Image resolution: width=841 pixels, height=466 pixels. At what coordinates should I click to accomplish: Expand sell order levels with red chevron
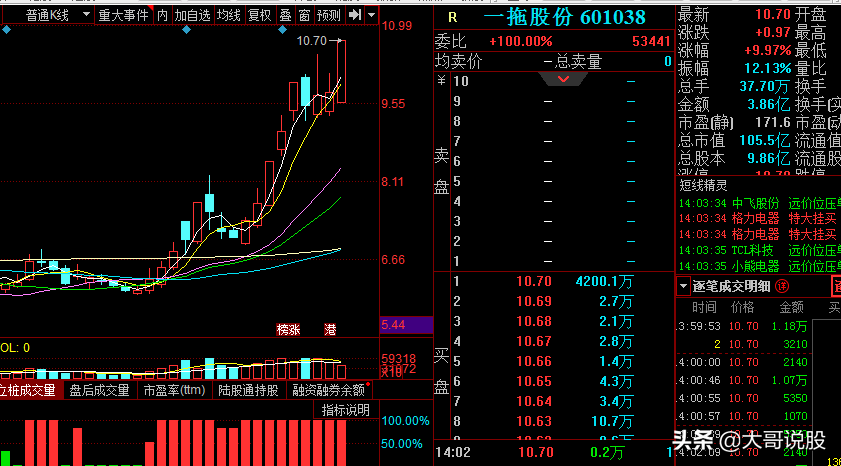pyautogui.click(x=563, y=79)
